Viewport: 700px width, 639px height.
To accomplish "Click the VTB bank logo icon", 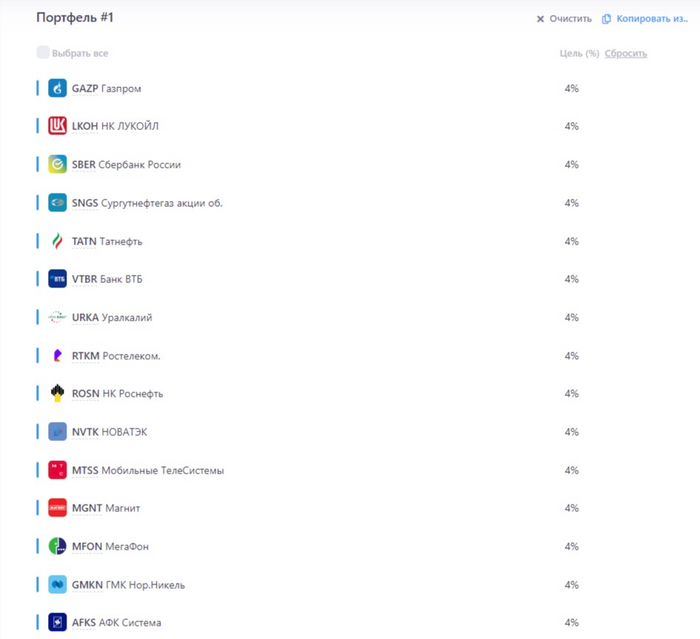I will pos(57,279).
